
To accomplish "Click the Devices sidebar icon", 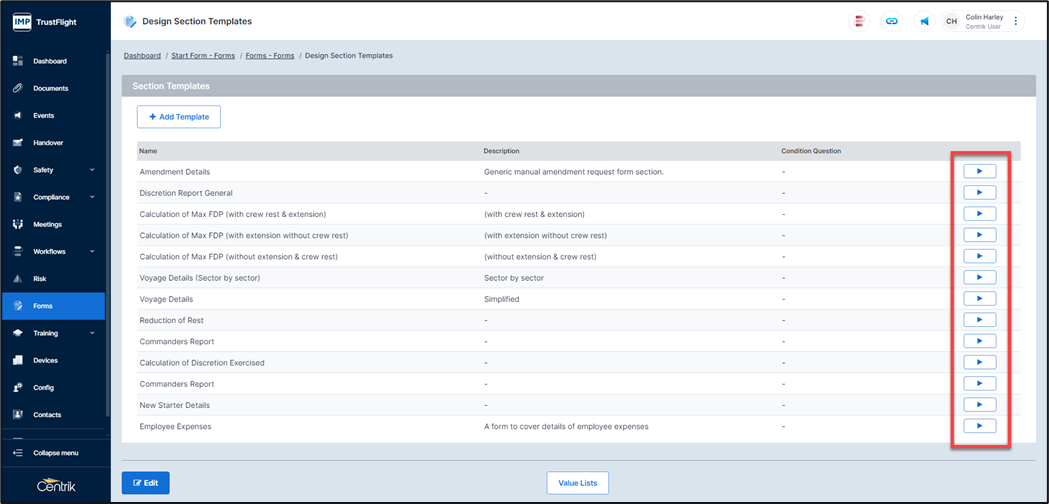I will click(18, 360).
